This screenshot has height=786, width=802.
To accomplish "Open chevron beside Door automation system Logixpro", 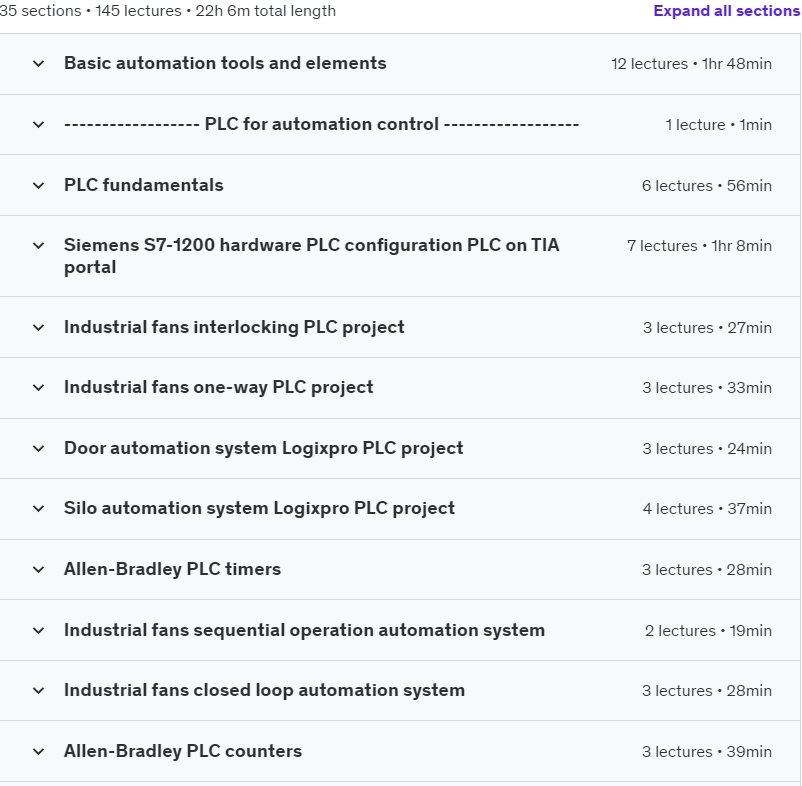I will point(39,449).
